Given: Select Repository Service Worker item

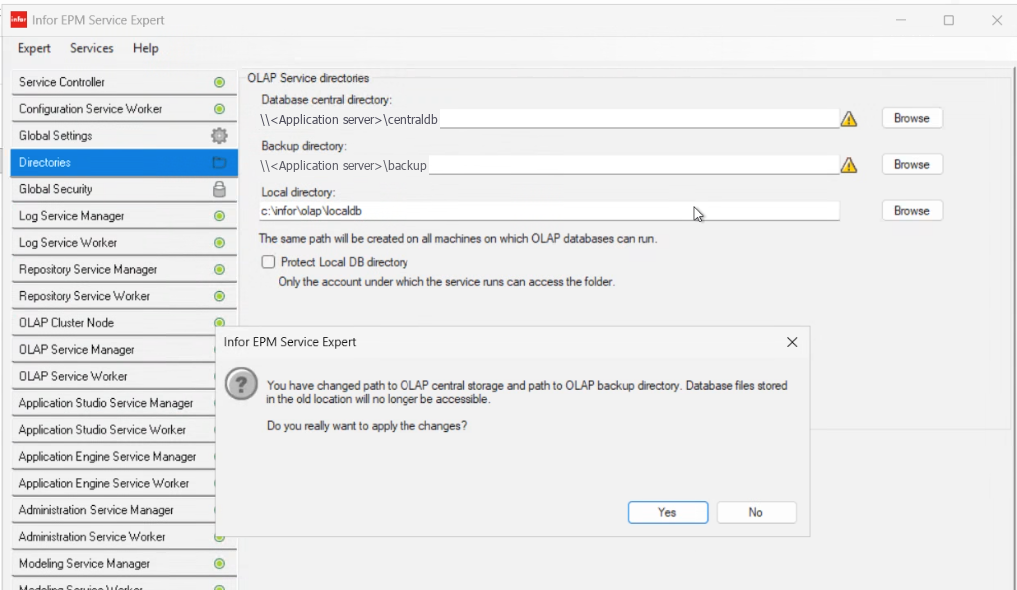Looking at the screenshot, I should [x=124, y=296].
